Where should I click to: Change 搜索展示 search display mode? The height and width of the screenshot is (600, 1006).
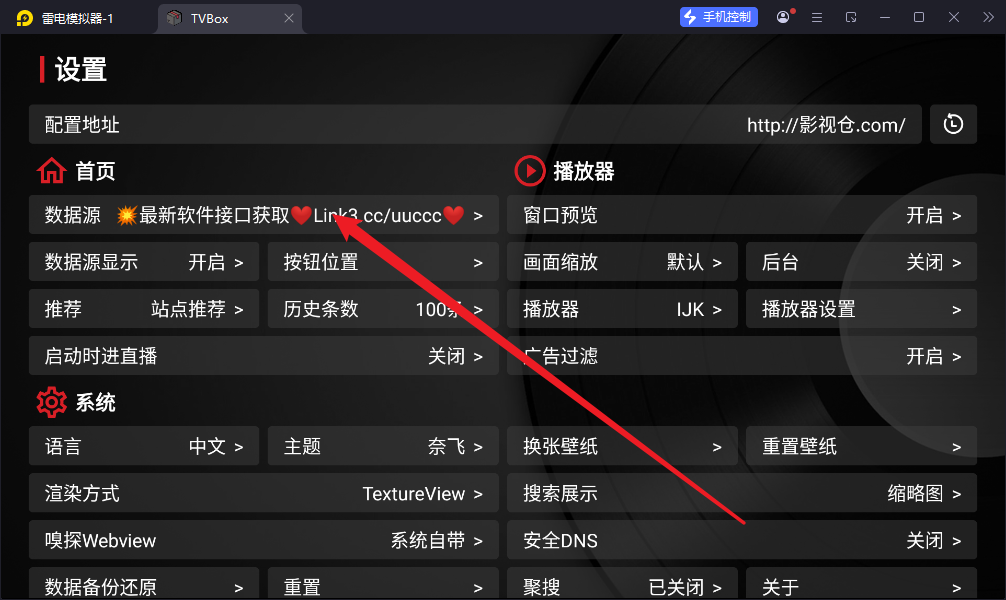[742, 493]
